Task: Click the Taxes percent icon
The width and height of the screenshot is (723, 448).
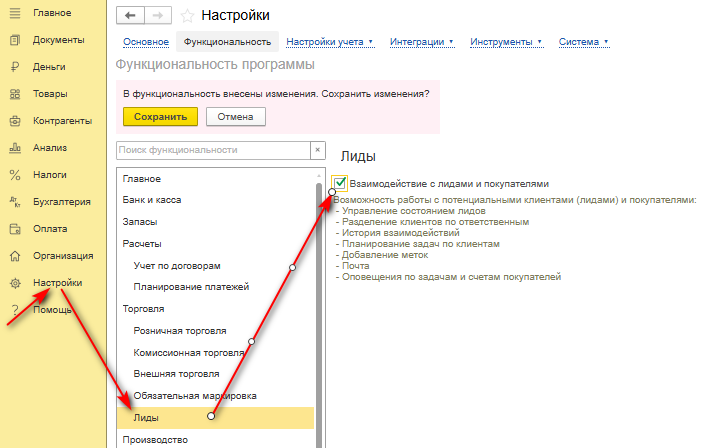Action: pos(15,174)
